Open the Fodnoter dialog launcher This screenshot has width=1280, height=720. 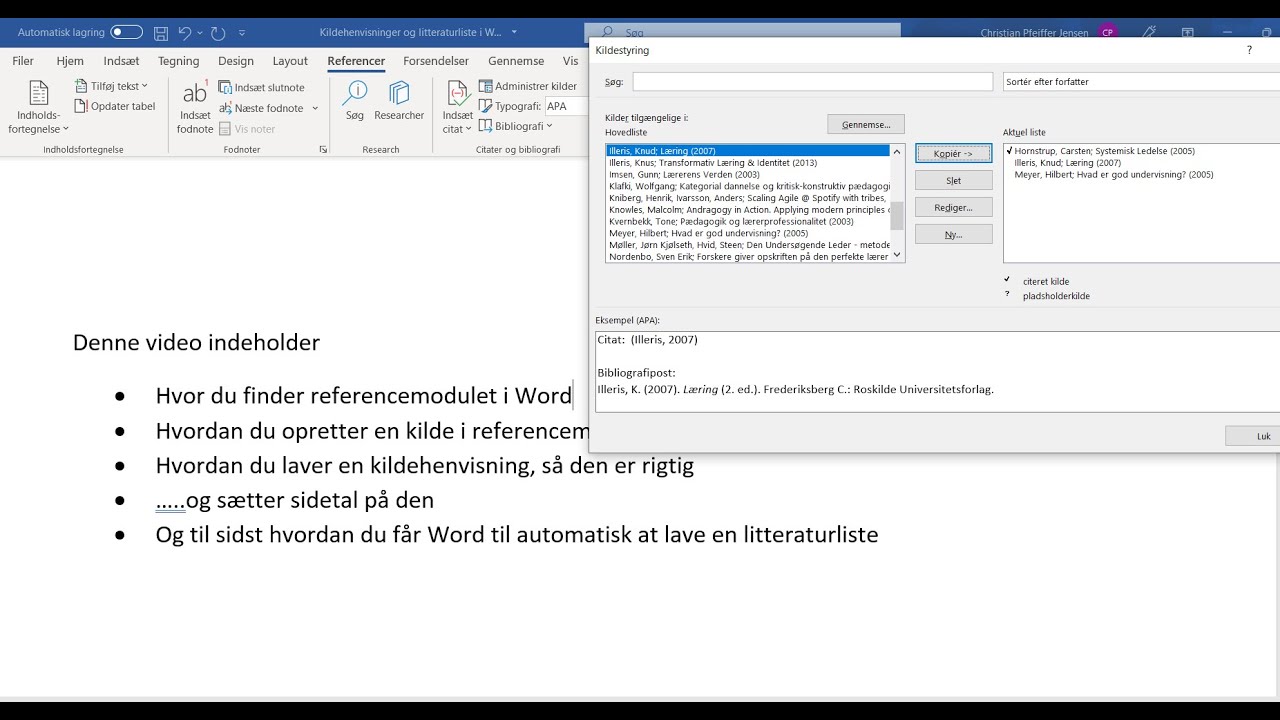point(323,149)
